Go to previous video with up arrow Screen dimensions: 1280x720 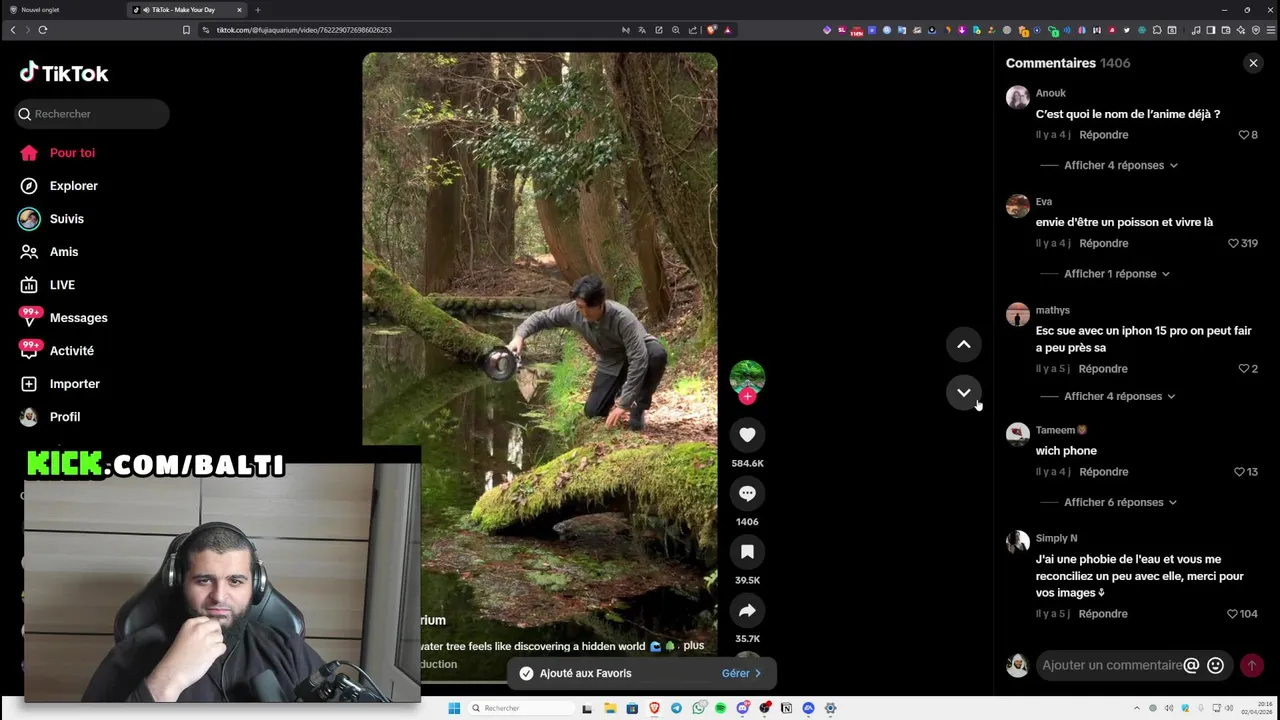tap(964, 344)
